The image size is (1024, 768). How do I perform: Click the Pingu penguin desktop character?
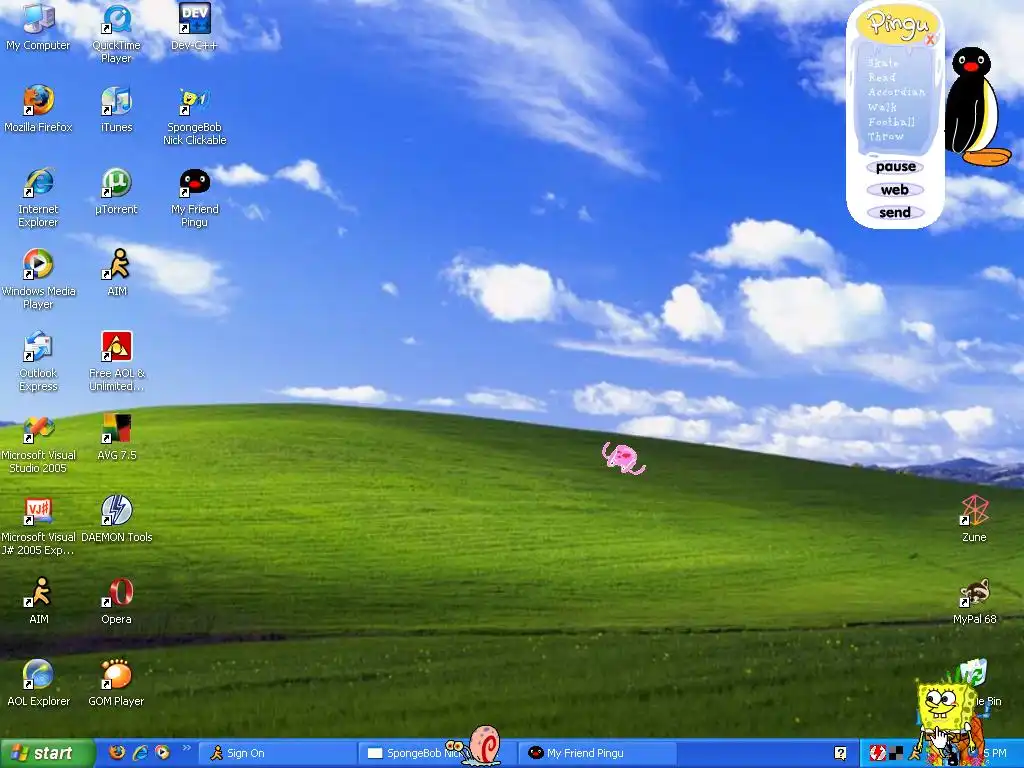tap(974, 107)
